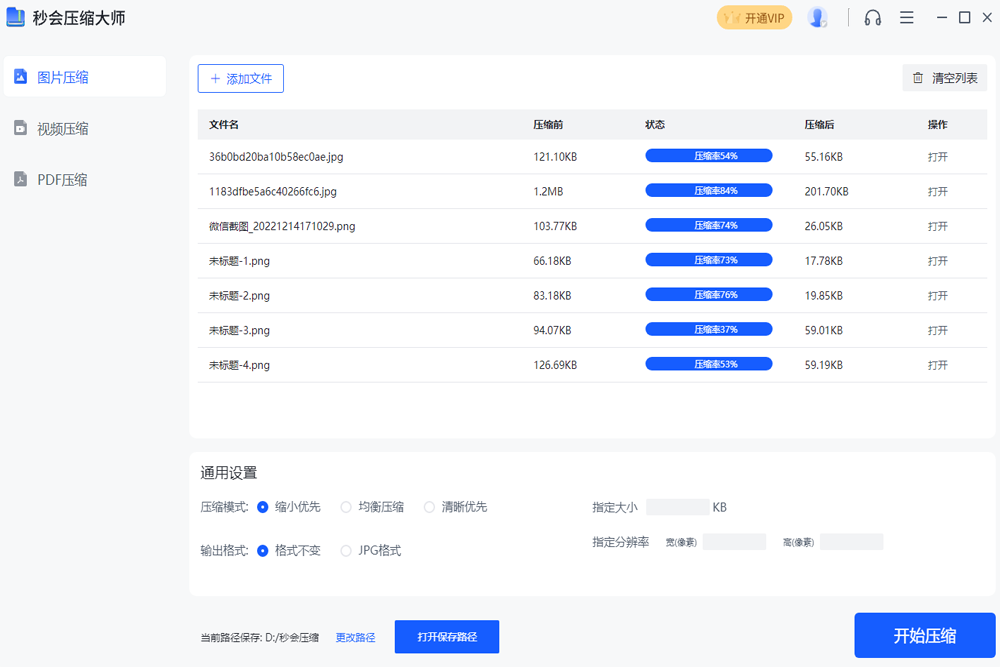Viewport: 1000px width, 667px height.
Task: Click the 压缩率84% progress bar
Action: coord(709,190)
